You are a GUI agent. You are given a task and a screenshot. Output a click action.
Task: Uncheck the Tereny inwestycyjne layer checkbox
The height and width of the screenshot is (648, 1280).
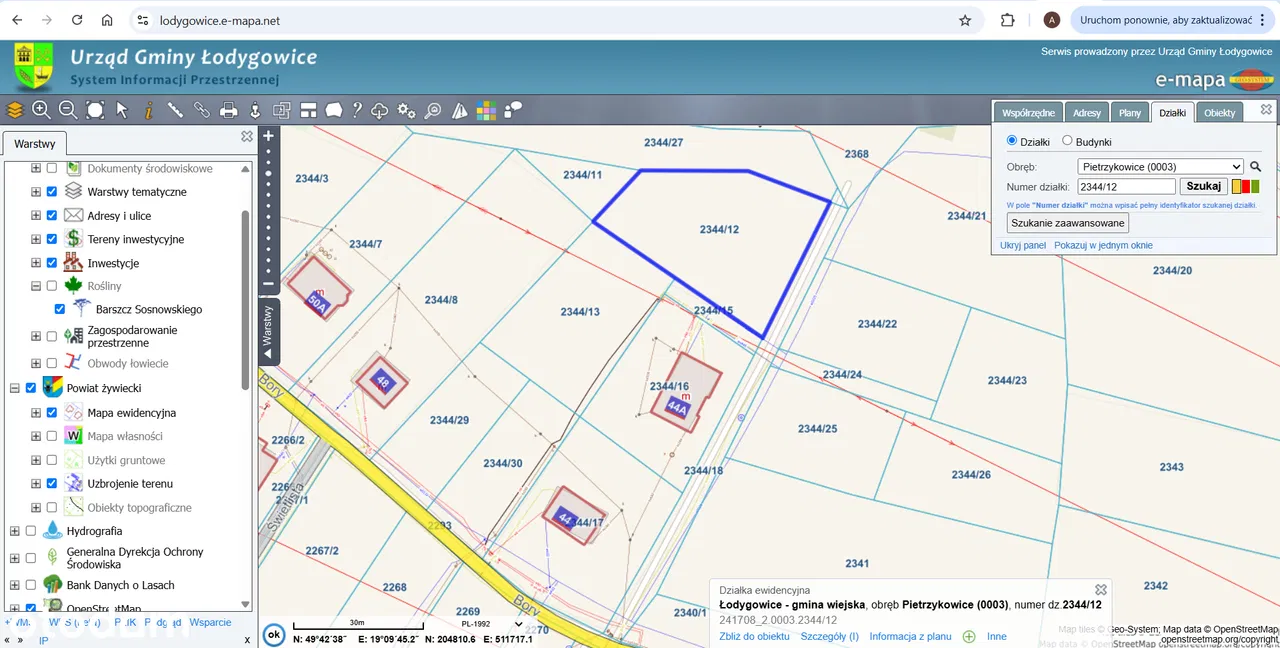coord(51,240)
